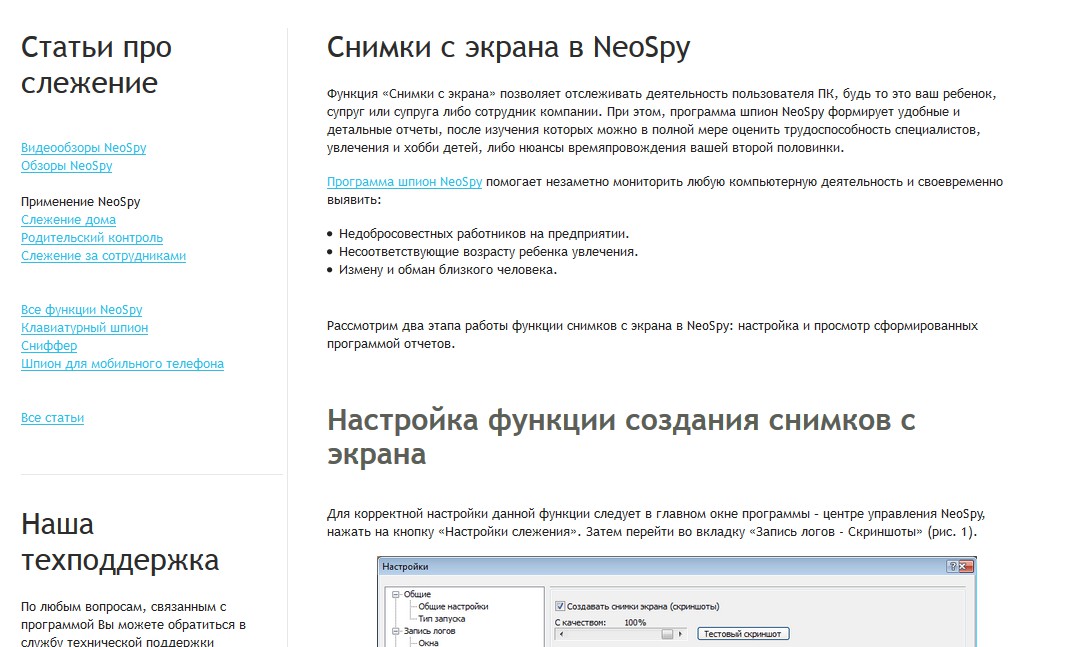The width and height of the screenshot is (1091, 647).
Task: Click the С качеством 100% label
Action: (x=600, y=623)
